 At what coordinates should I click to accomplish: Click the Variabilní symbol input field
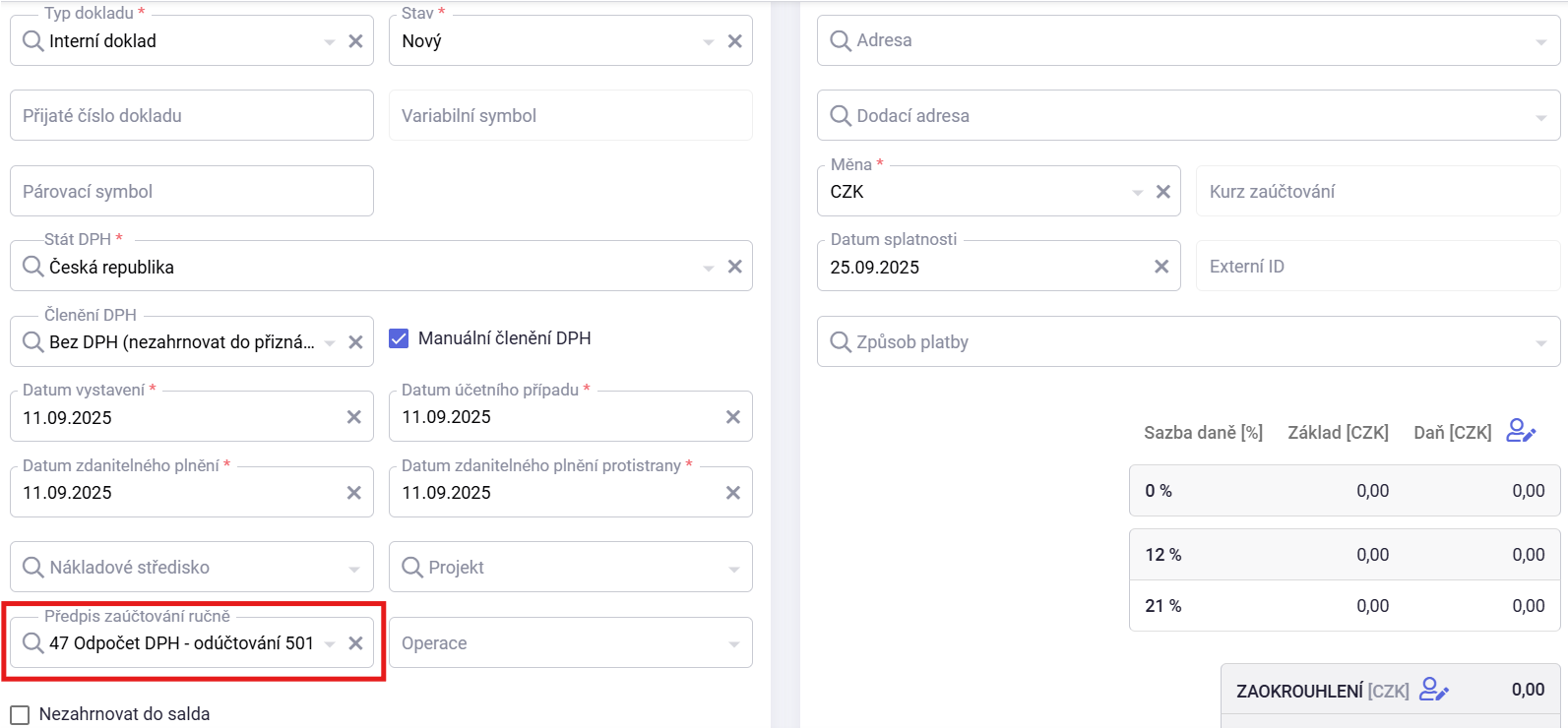pos(570,116)
